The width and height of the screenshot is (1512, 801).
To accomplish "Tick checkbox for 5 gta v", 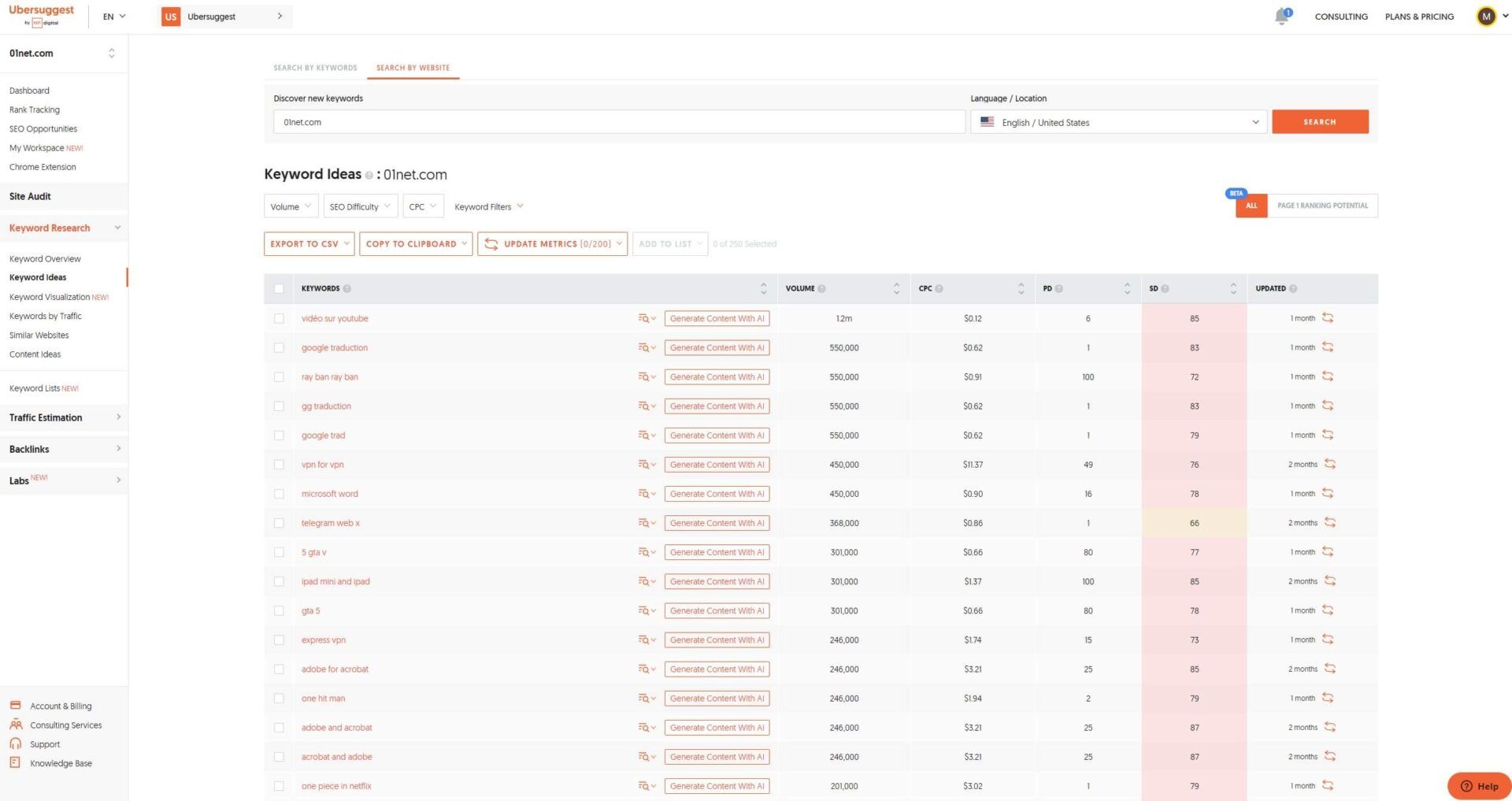I will (x=279, y=552).
